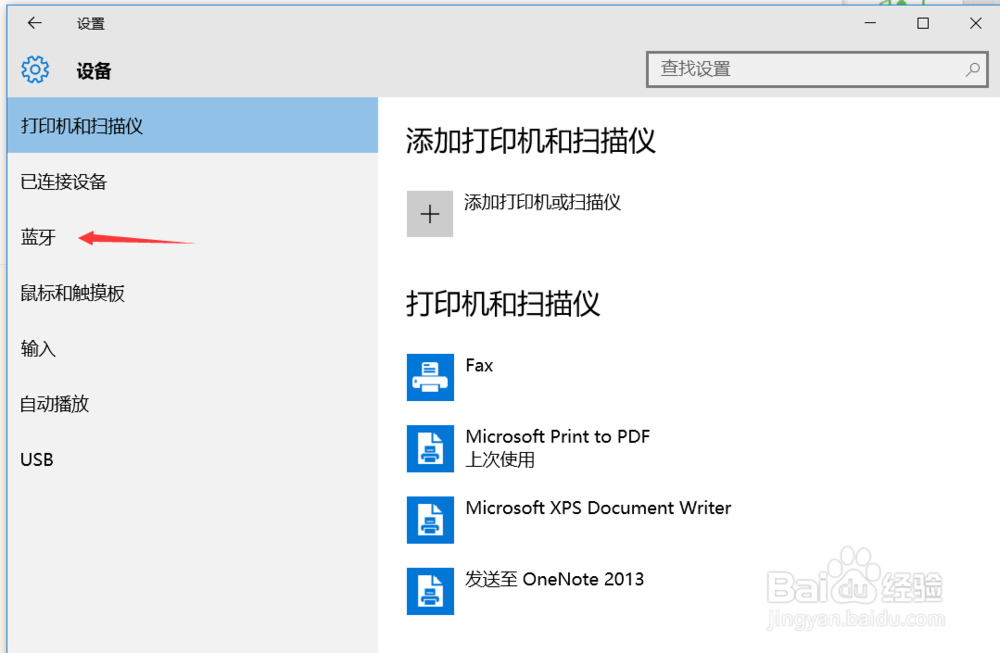The height and width of the screenshot is (653, 1000).
Task: Select the Microsoft Print to PDF entry
Action: point(558,437)
